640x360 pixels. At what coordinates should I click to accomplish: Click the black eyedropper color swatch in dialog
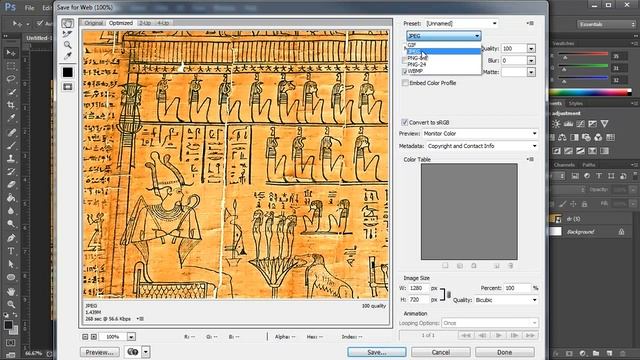67,72
